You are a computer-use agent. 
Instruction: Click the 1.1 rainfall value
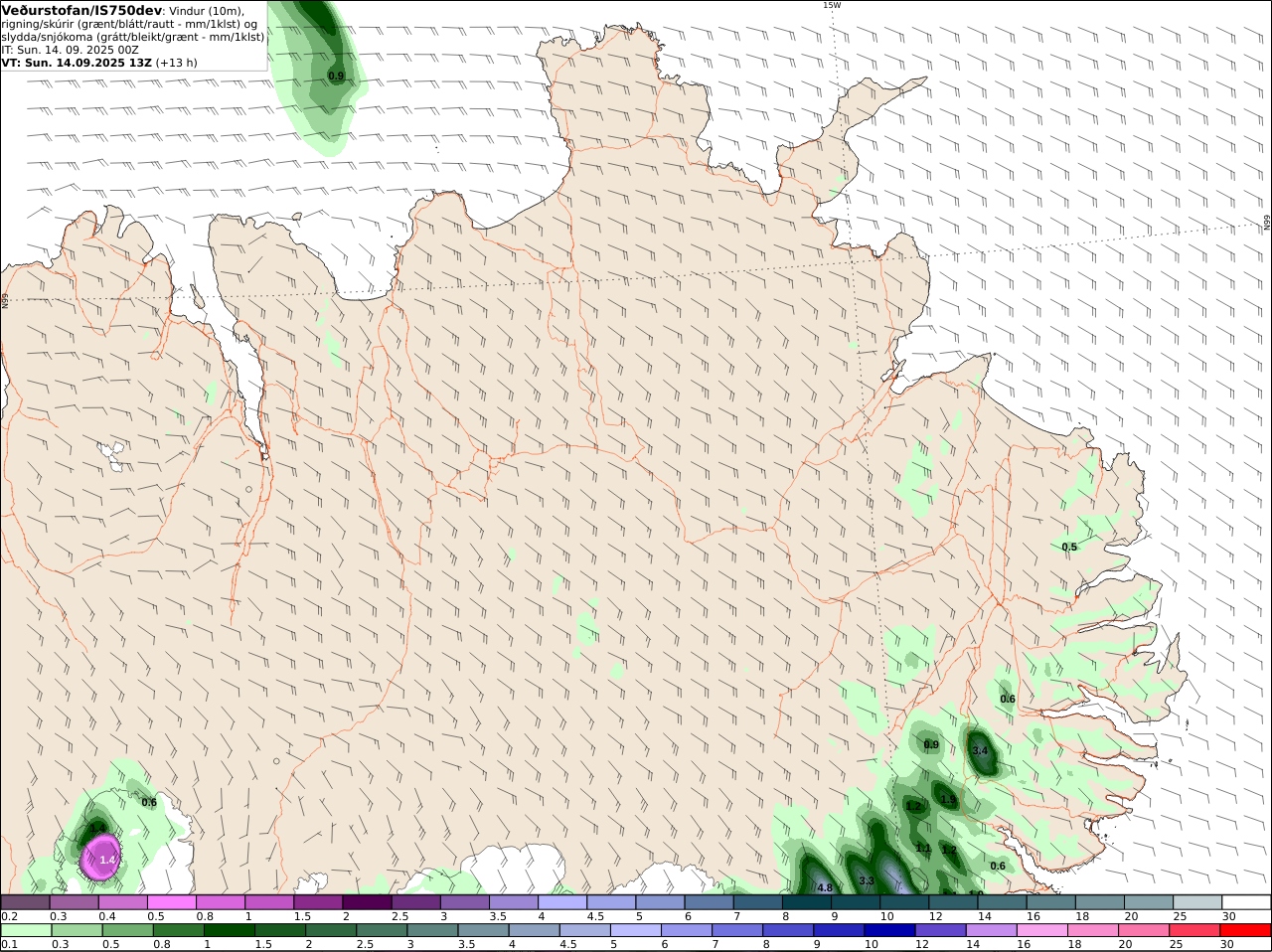pos(923,848)
